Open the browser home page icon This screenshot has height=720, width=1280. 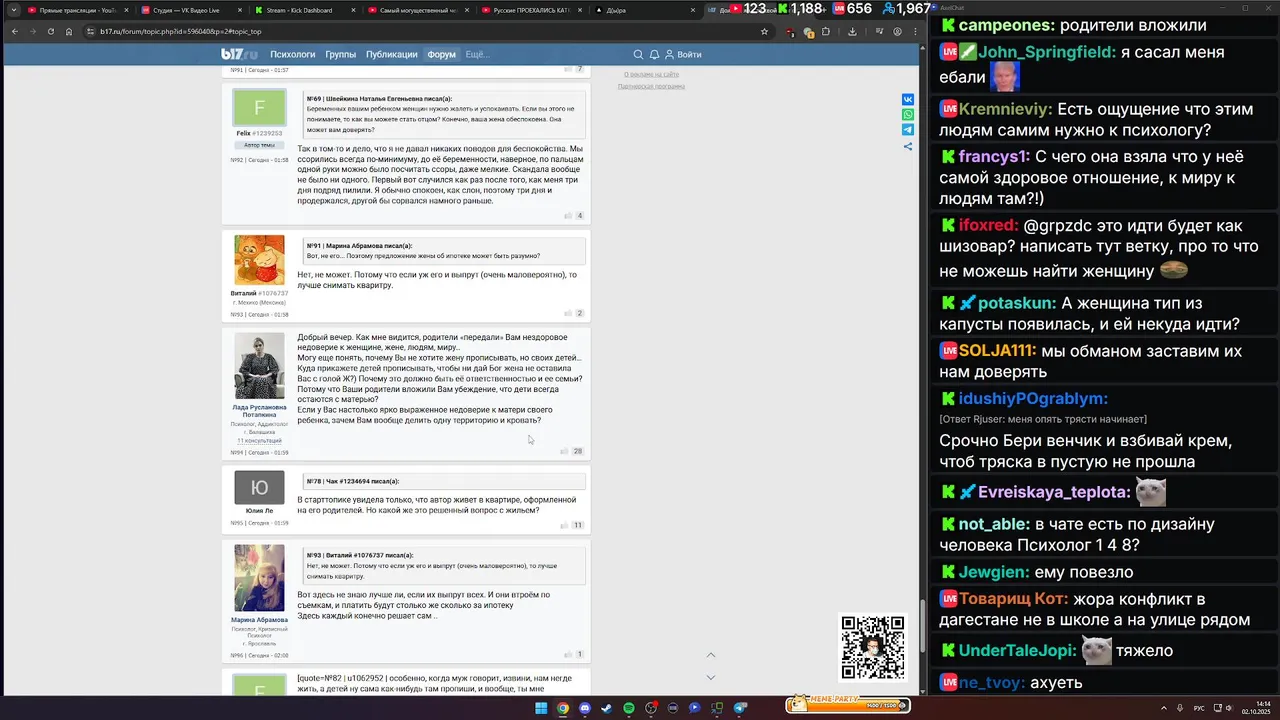tap(69, 31)
